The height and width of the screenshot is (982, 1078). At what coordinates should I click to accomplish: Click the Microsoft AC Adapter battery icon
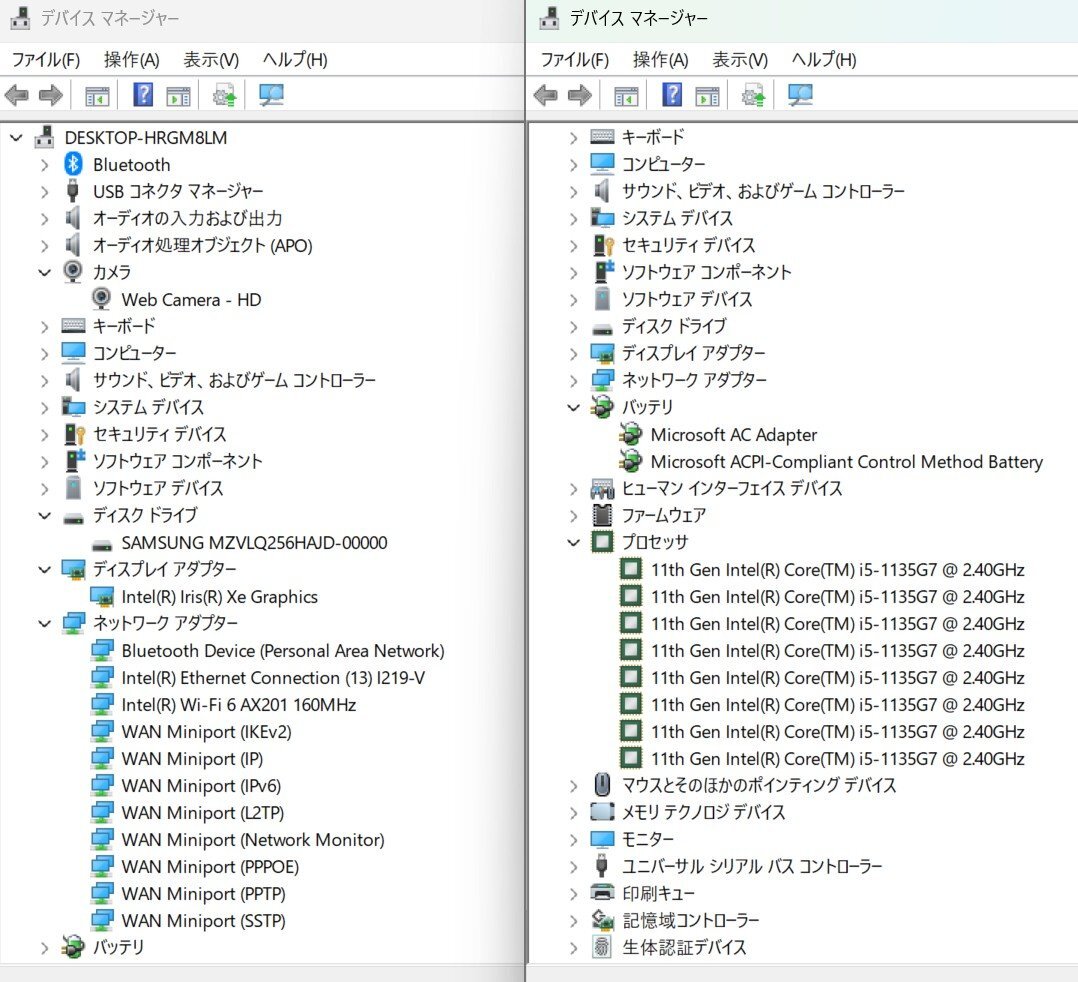point(630,435)
